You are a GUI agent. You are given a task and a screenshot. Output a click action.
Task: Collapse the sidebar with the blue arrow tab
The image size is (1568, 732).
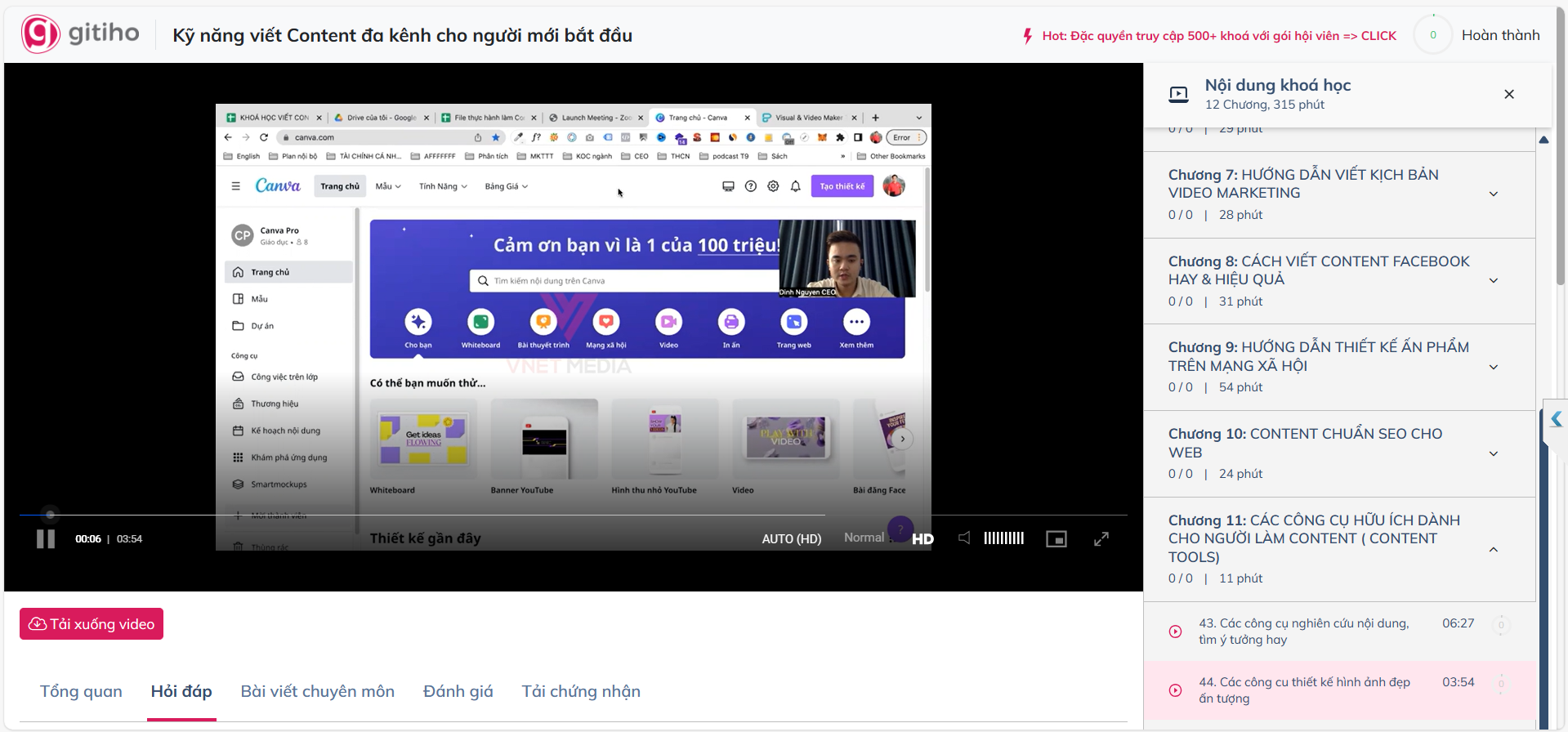pyautogui.click(x=1556, y=421)
